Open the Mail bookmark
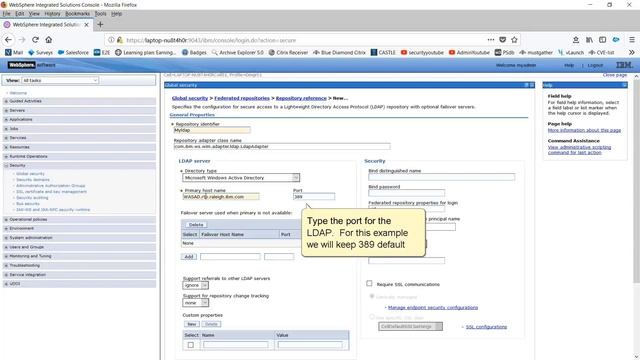The image size is (640, 360). 14,52
